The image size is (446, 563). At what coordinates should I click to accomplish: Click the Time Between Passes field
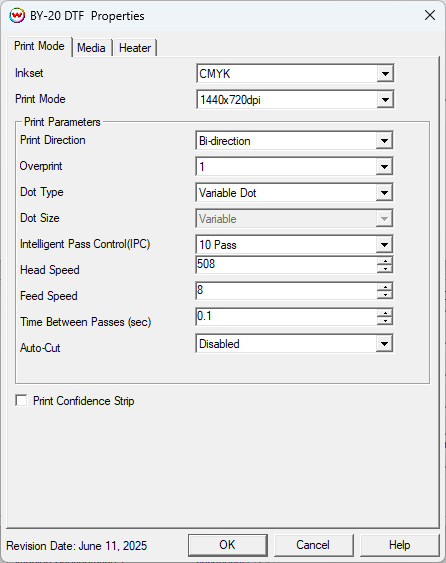coord(286,316)
